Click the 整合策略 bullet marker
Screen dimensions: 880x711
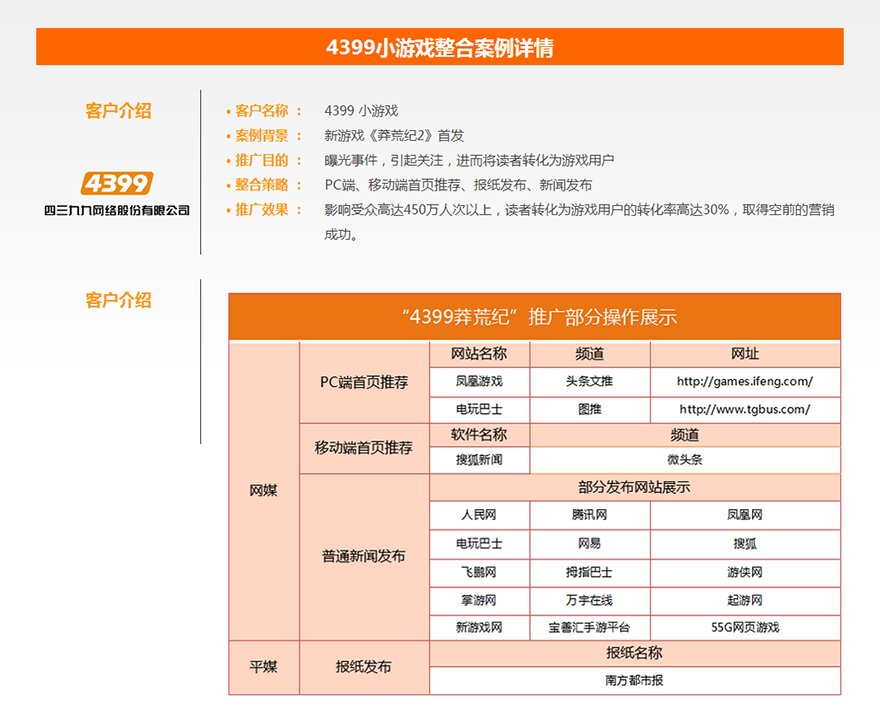226,183
